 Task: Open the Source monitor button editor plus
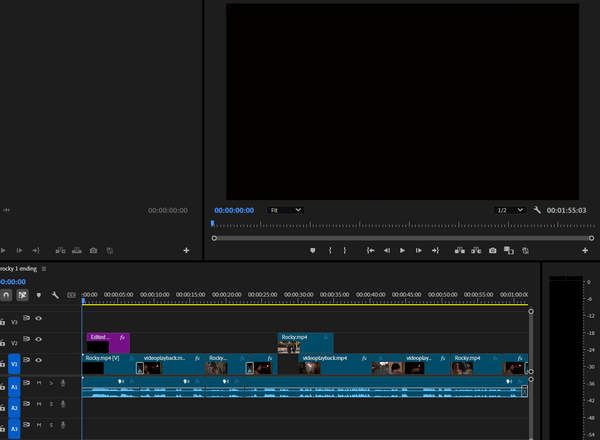[186, 251]
